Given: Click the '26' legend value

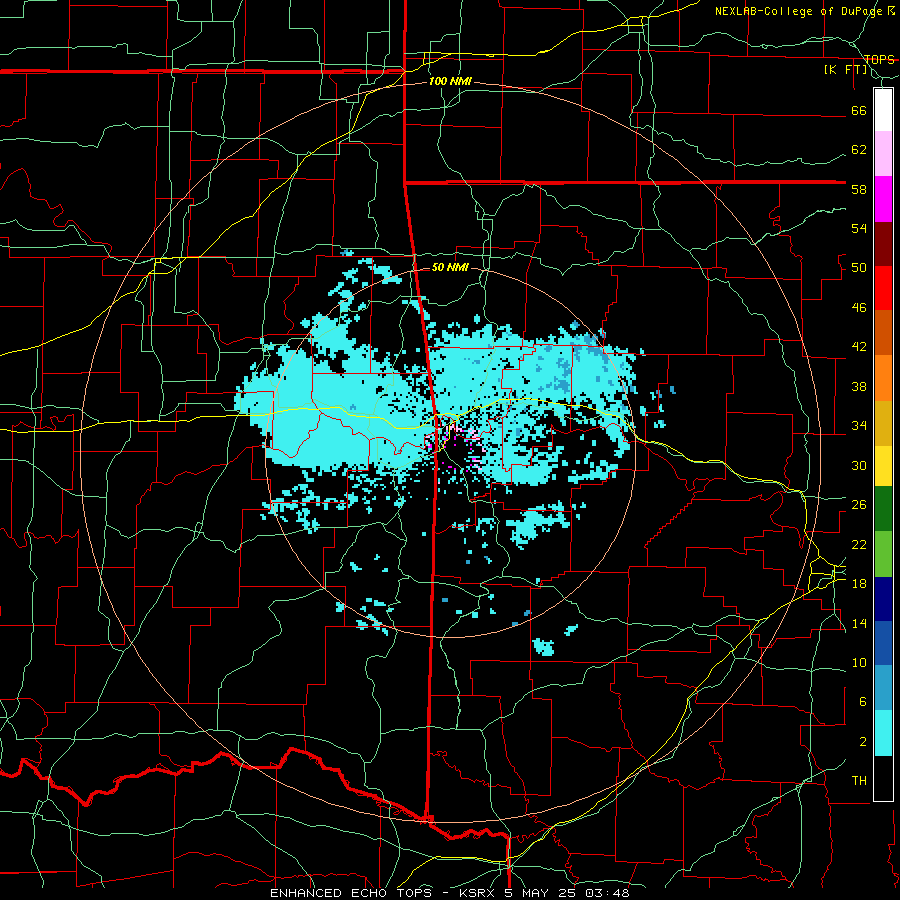Looking at the screenshot, I should pos(859,505).
